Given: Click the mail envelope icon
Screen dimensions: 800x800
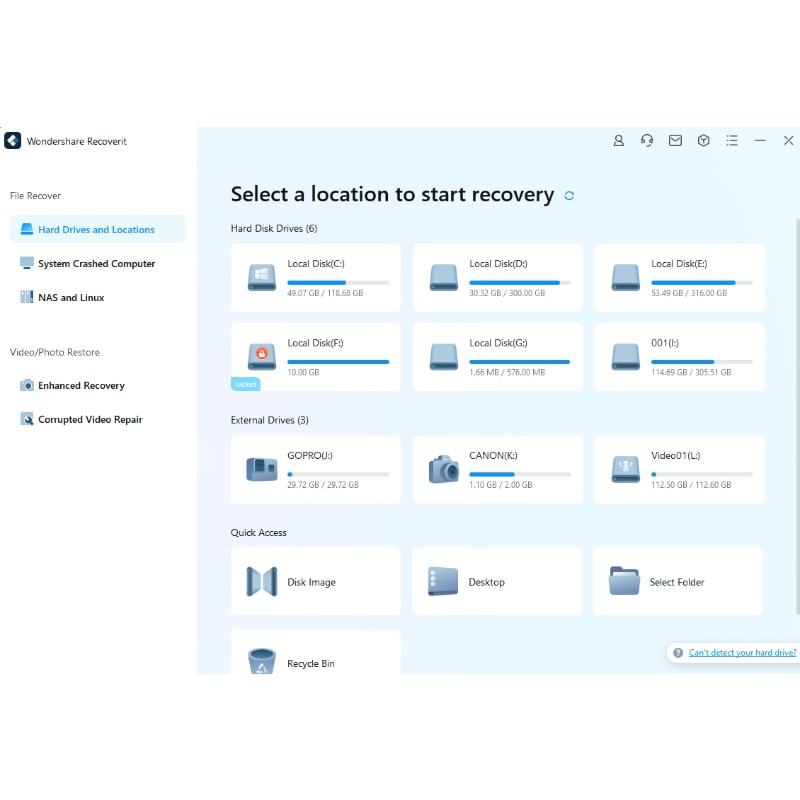Looking at the screenshot, I should click(675, 141).
